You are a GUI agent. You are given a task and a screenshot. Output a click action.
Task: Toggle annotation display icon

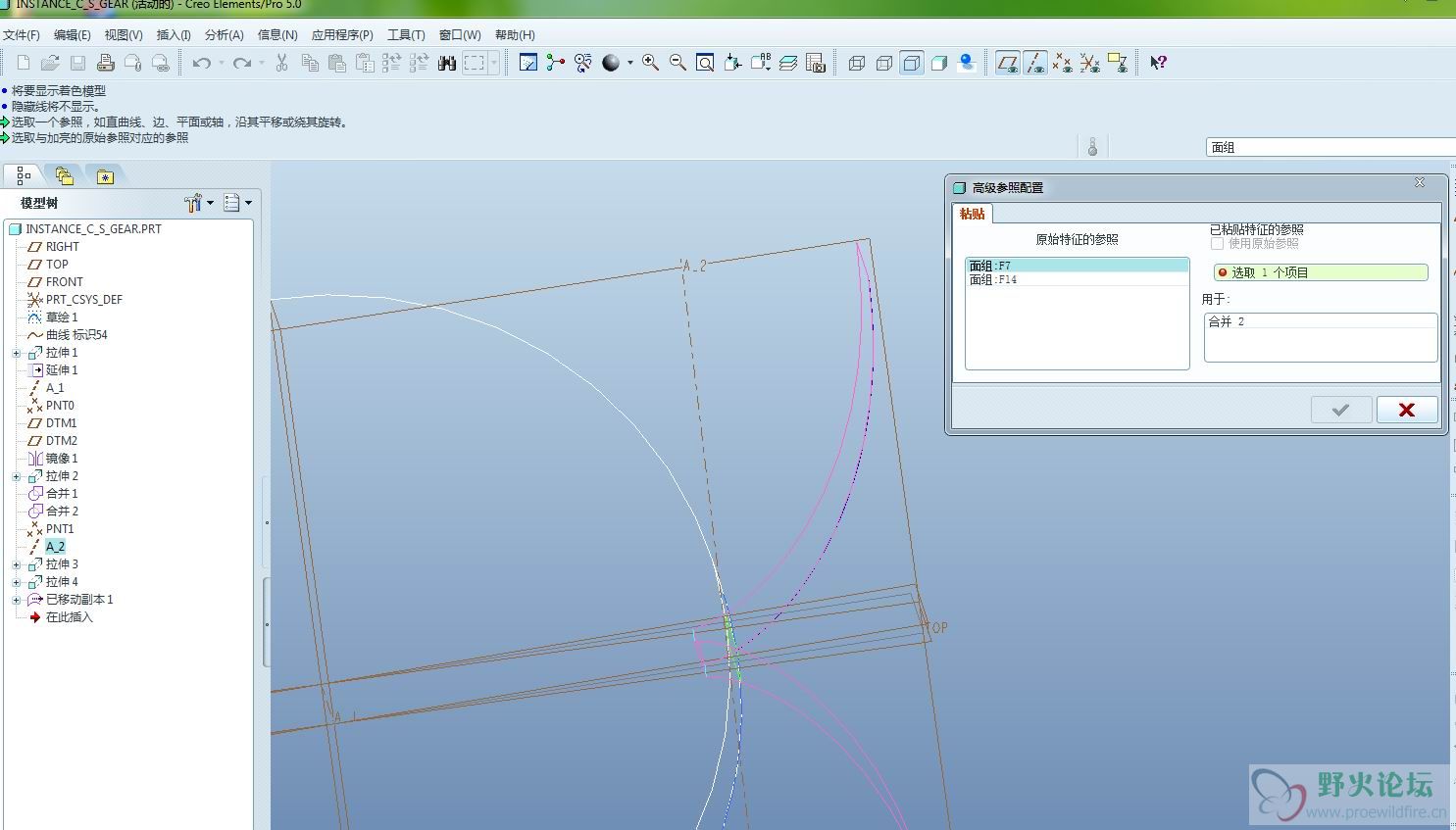(1117, 63)
